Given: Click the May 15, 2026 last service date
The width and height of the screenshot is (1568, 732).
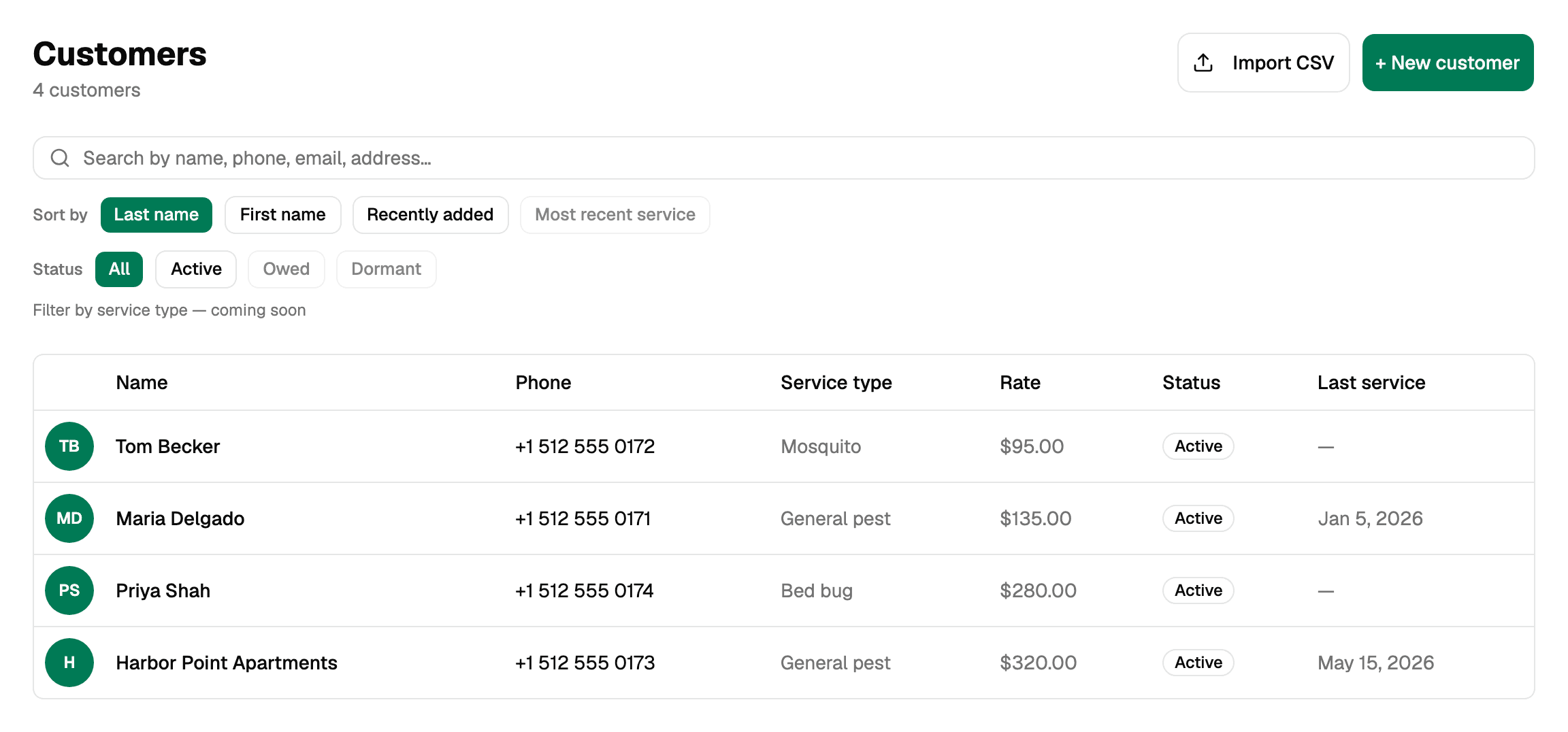Looking at the screenshot, I should tap(1375, 663).
